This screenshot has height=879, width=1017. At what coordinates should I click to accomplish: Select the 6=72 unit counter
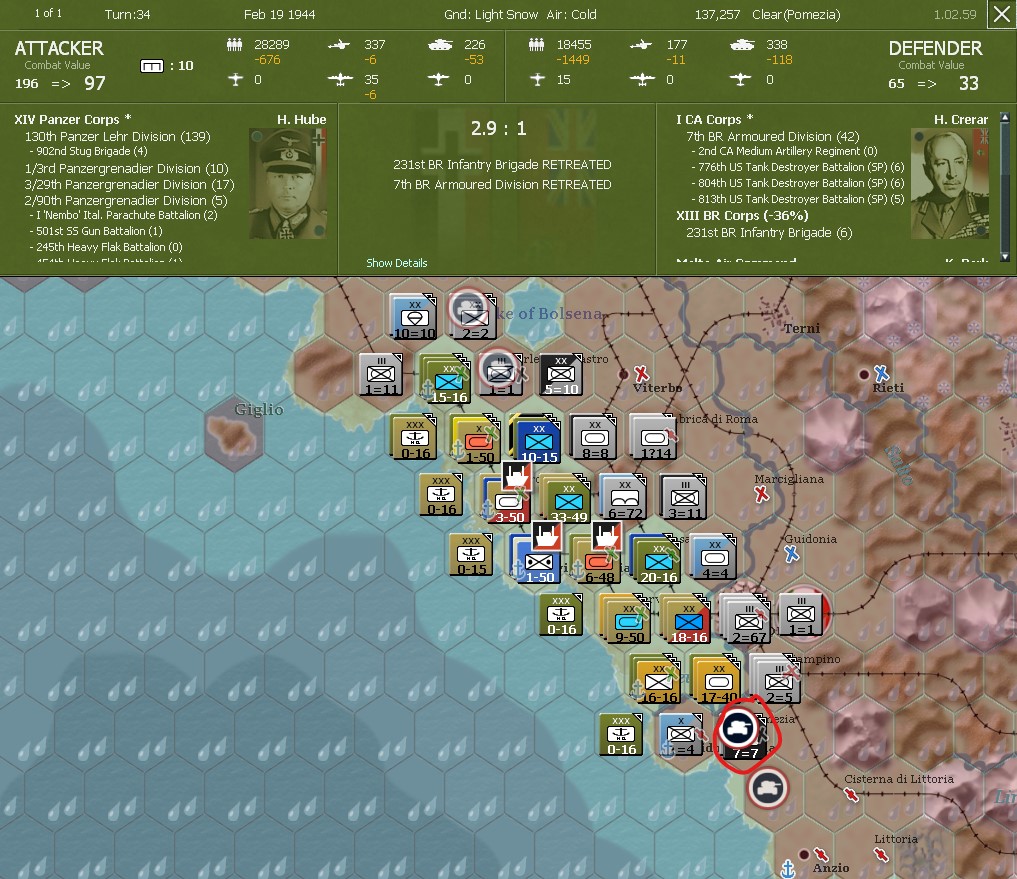[624, 498]
